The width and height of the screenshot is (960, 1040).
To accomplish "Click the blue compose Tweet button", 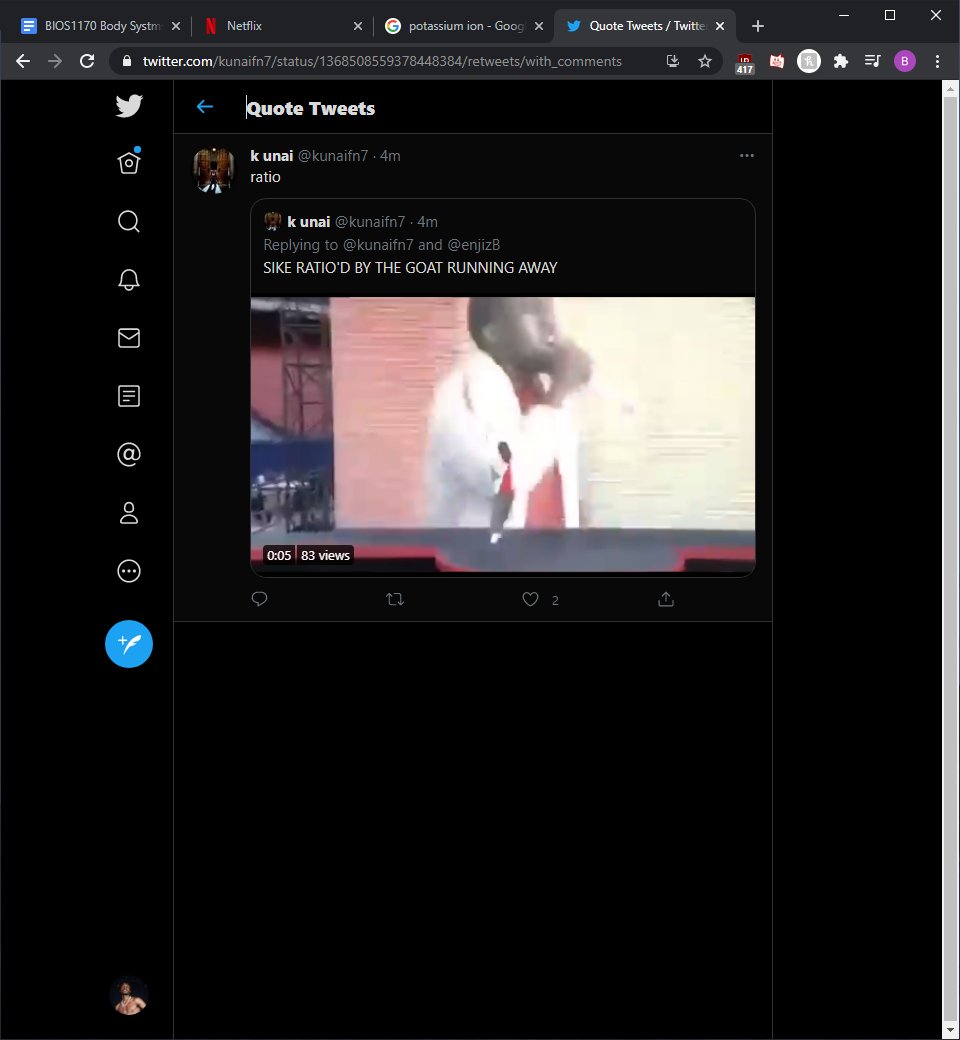I will coord(129,644).
